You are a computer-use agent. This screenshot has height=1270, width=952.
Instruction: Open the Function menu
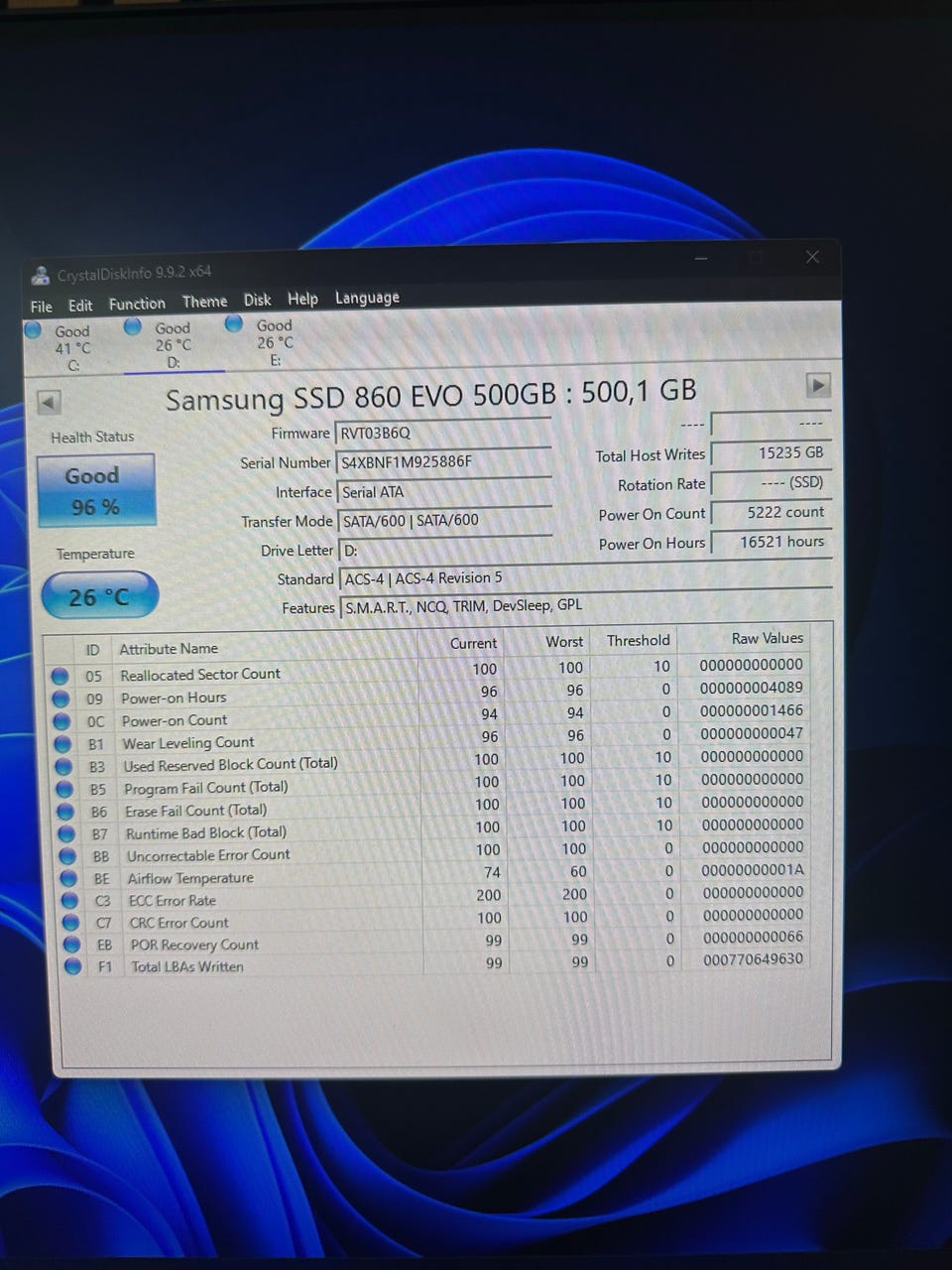137,304
